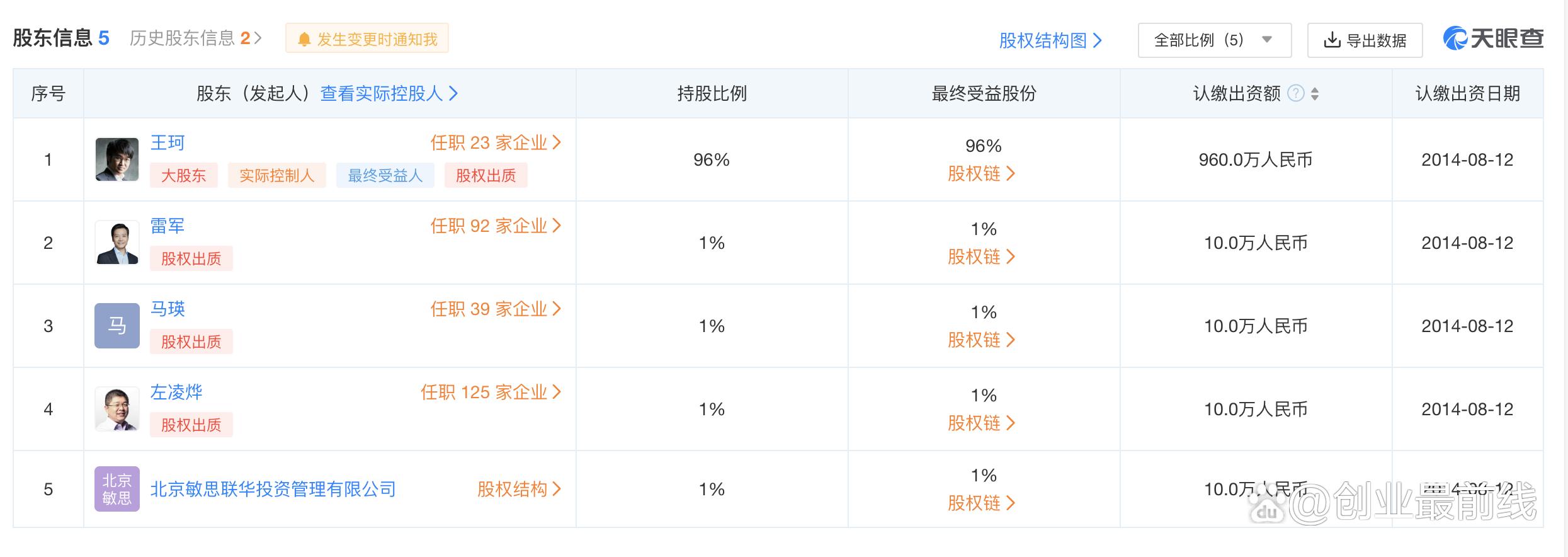
Task: Toggle sort order on 认缴出资额 column
Action: pyautogui.click(x=1314, y=95)
